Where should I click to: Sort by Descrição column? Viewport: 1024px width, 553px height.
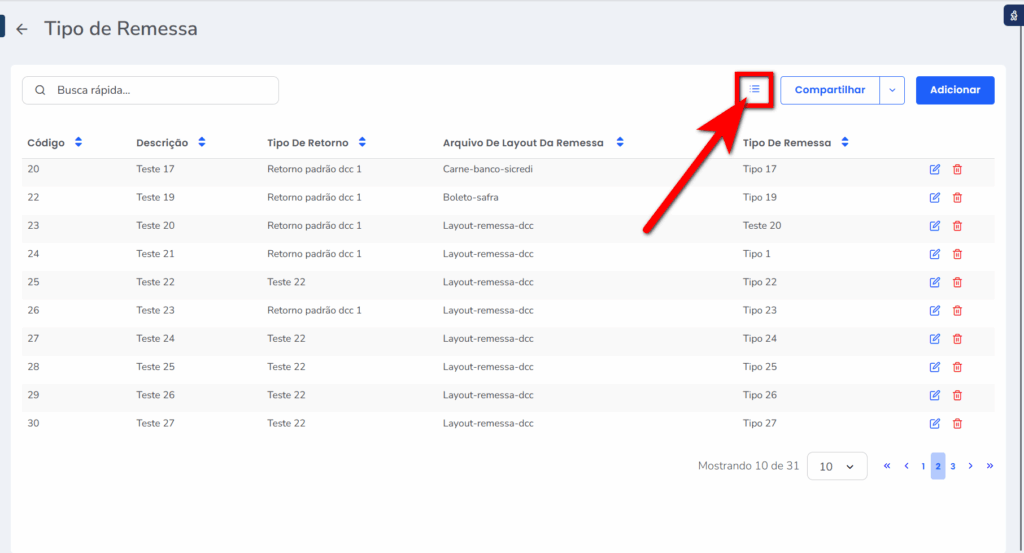[x=201, y=143]
